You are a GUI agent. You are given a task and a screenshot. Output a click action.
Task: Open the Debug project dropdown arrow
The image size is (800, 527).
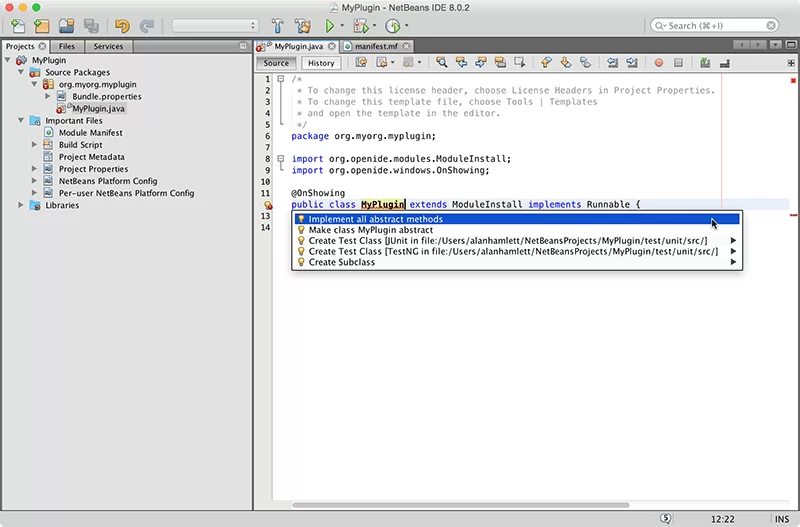click(374, 26)
